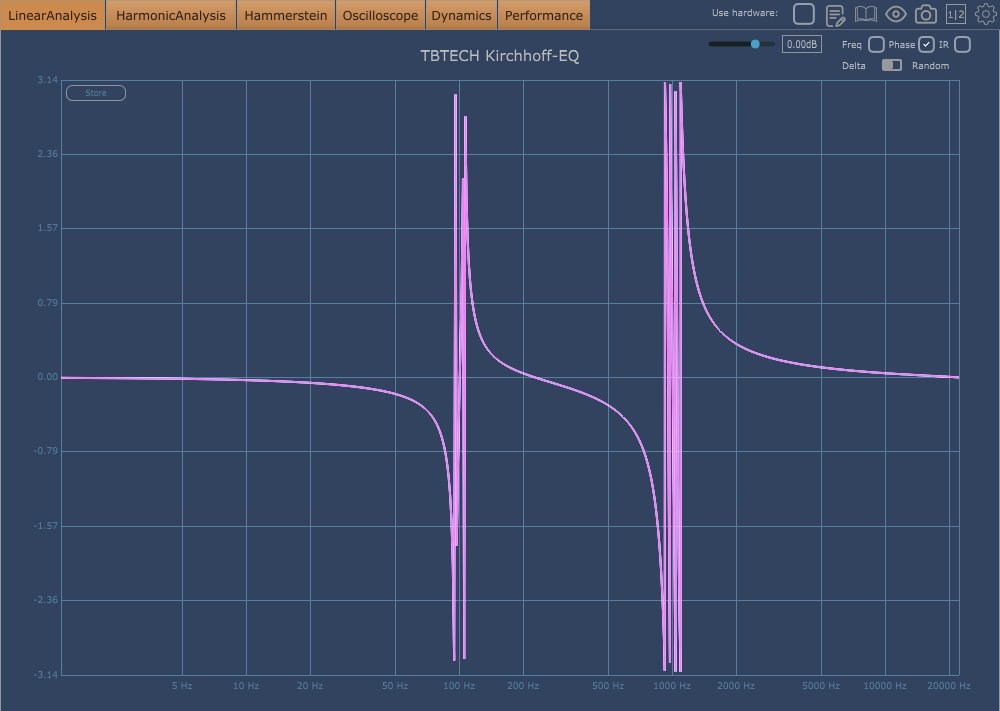The width and height of the screenshot is (1000, 711).
Task: Click the eye view icon
Action: coord(896,14)
